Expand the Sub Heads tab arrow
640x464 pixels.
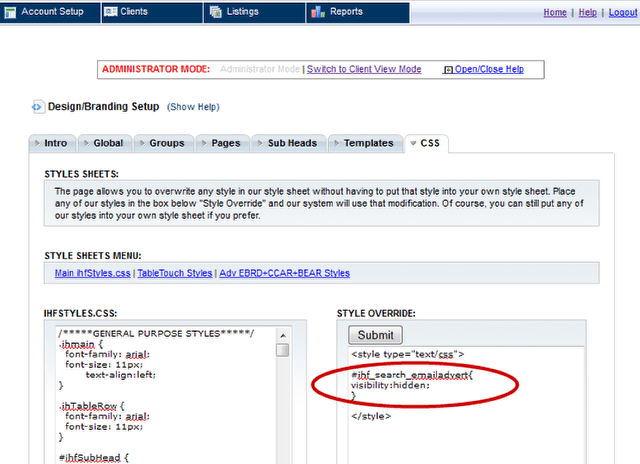tap(260, 143)
